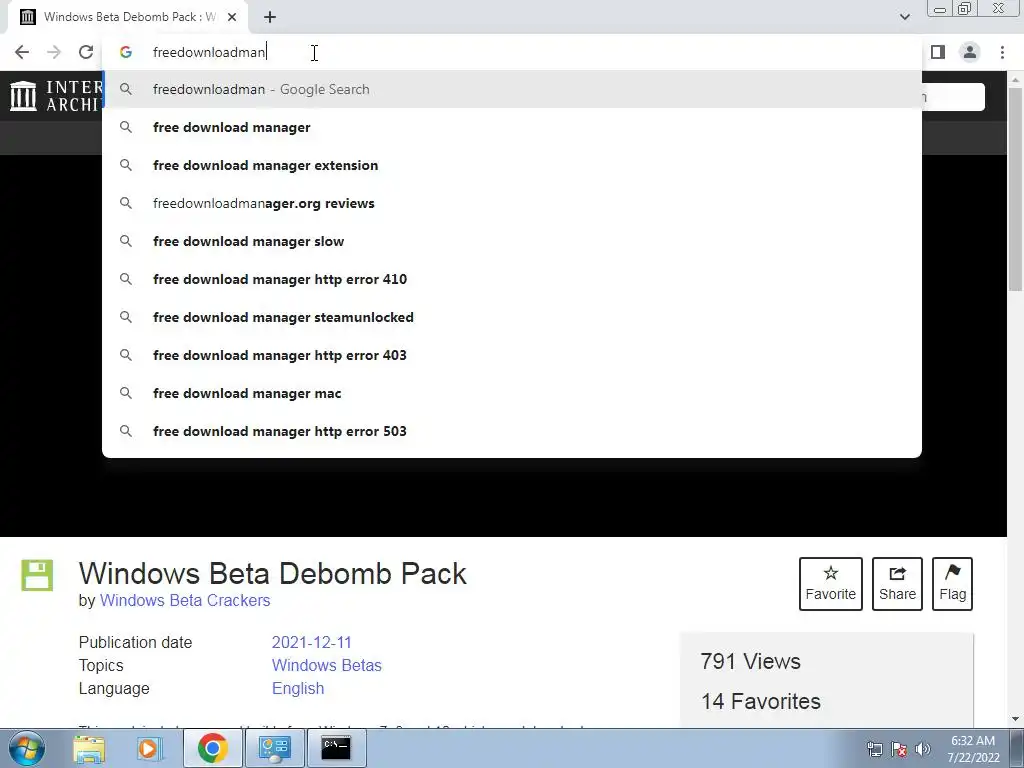This screenshot has height=768, width=1024.
Task: Reload the page with the refresh icon
Action: [x=86, y=52]
